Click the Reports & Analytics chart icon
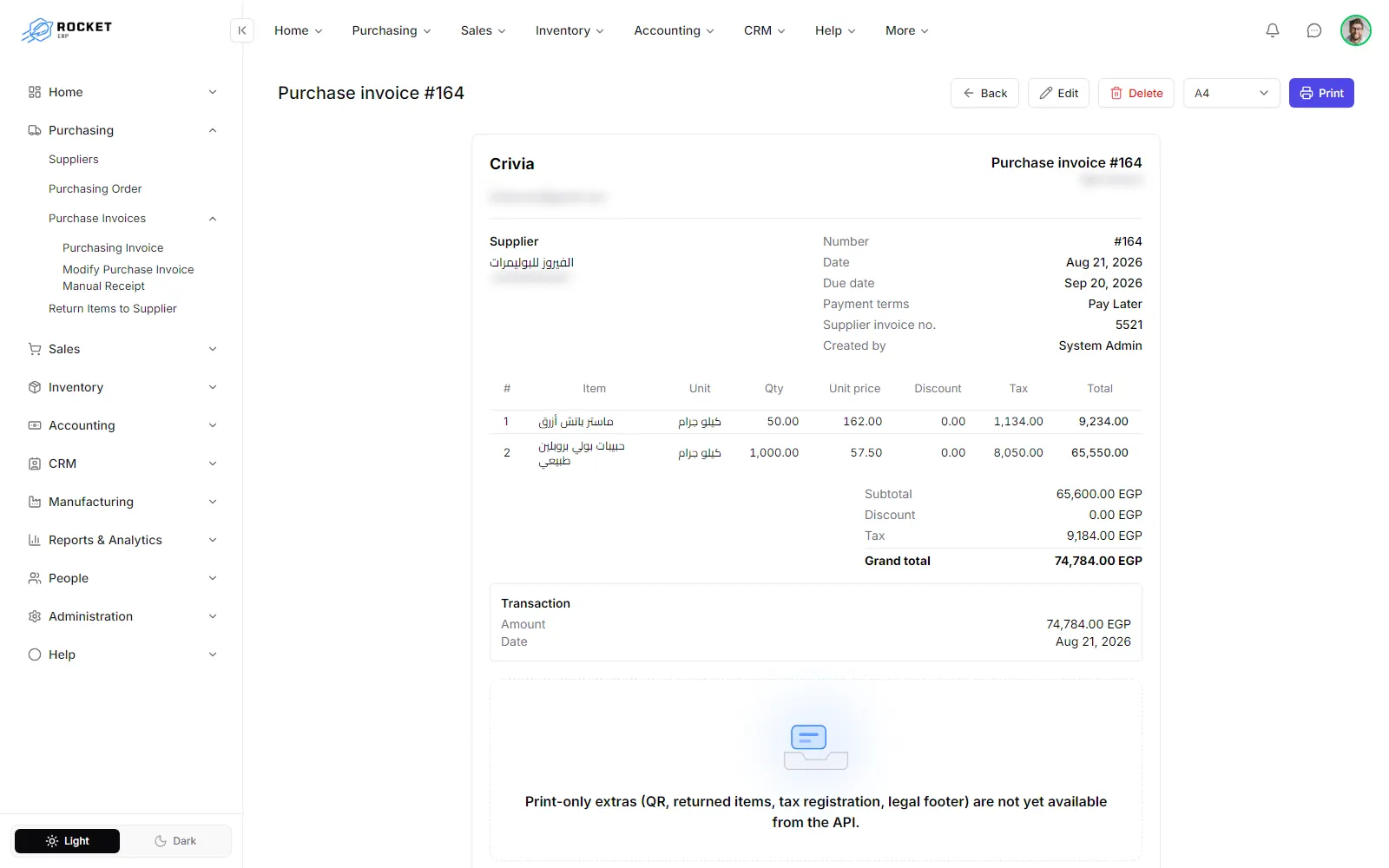 tap(35, 540)
